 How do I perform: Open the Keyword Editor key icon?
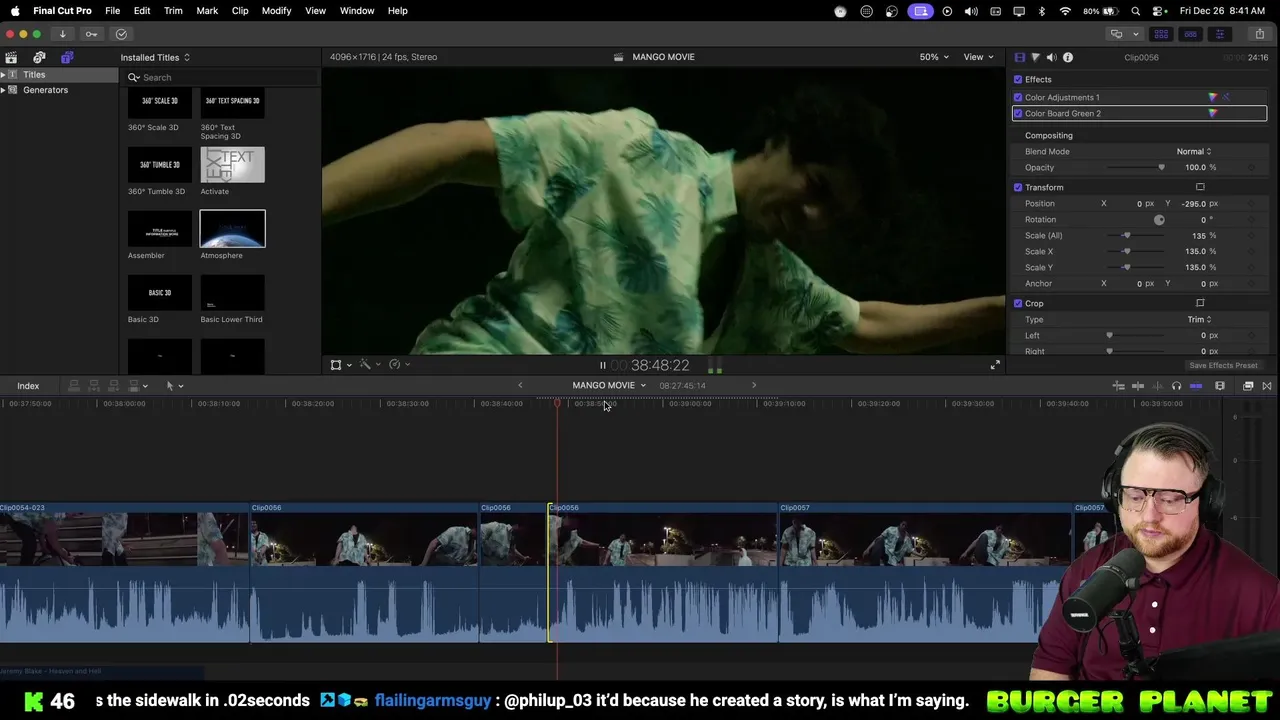coord(91,34)
